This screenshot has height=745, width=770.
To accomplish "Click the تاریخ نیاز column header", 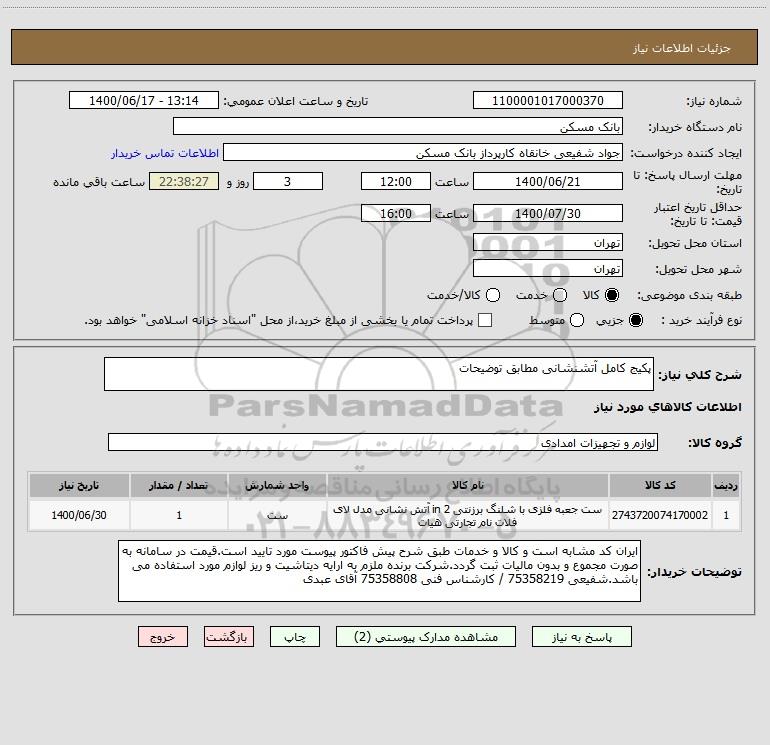I will click(79, 485).
